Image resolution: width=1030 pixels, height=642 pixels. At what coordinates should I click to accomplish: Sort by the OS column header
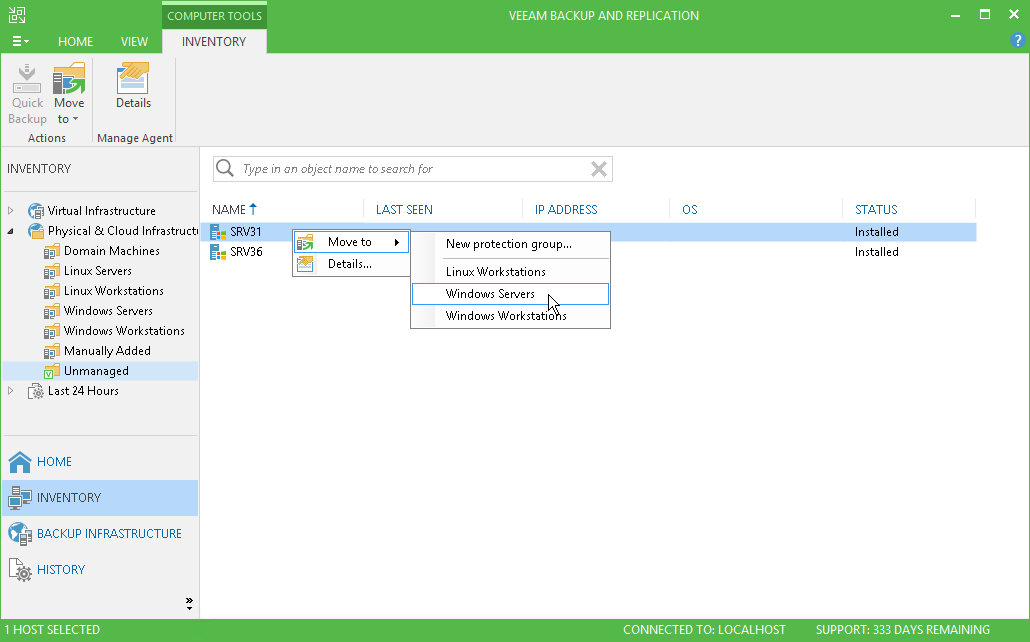(689, 210)
